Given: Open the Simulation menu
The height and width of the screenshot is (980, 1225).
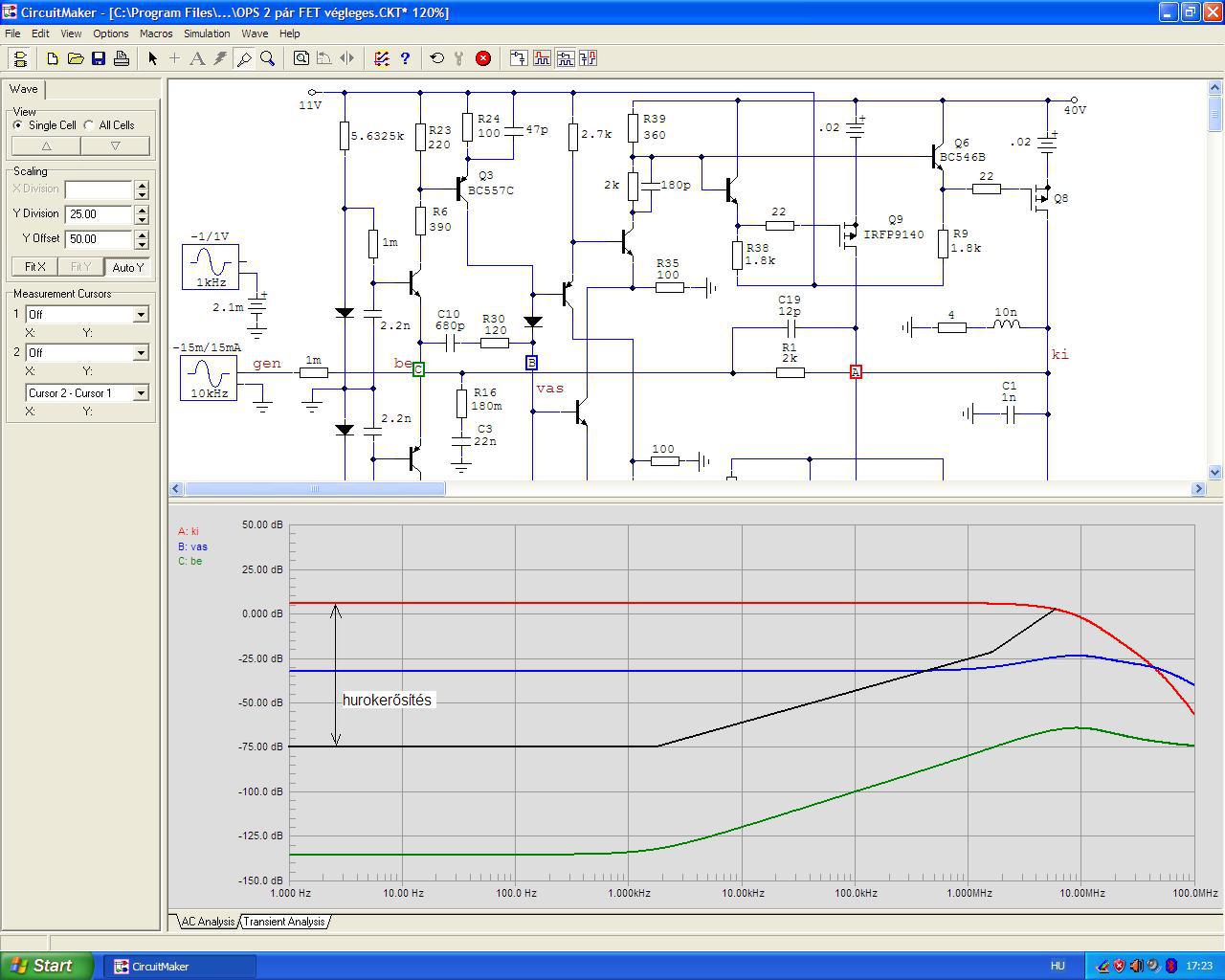Looking at the screenshot, I should click(207, 33).
